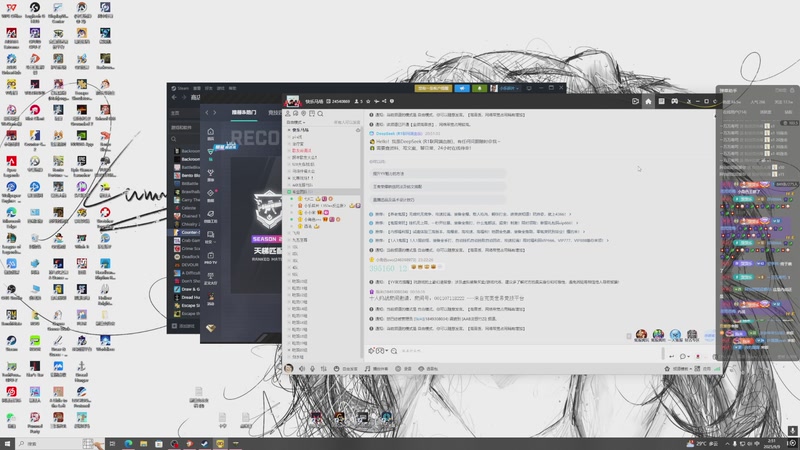Click back arrow in game platform window
Viewport: 800px width, 450px height.
point(207,112)
